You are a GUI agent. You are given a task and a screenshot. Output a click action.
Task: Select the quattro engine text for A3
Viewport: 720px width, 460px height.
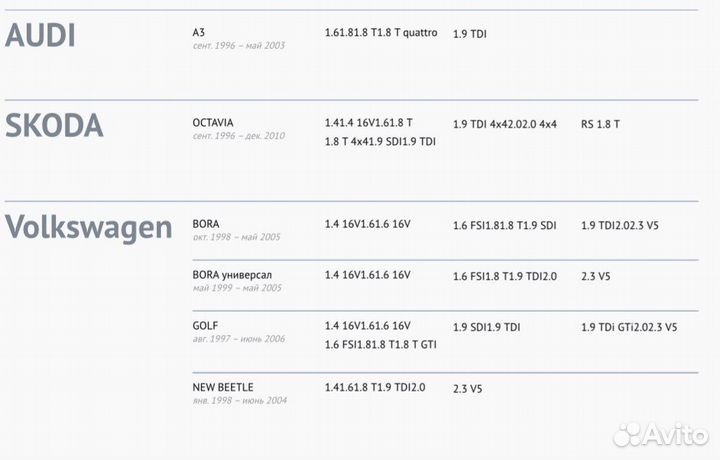(416, 33)
